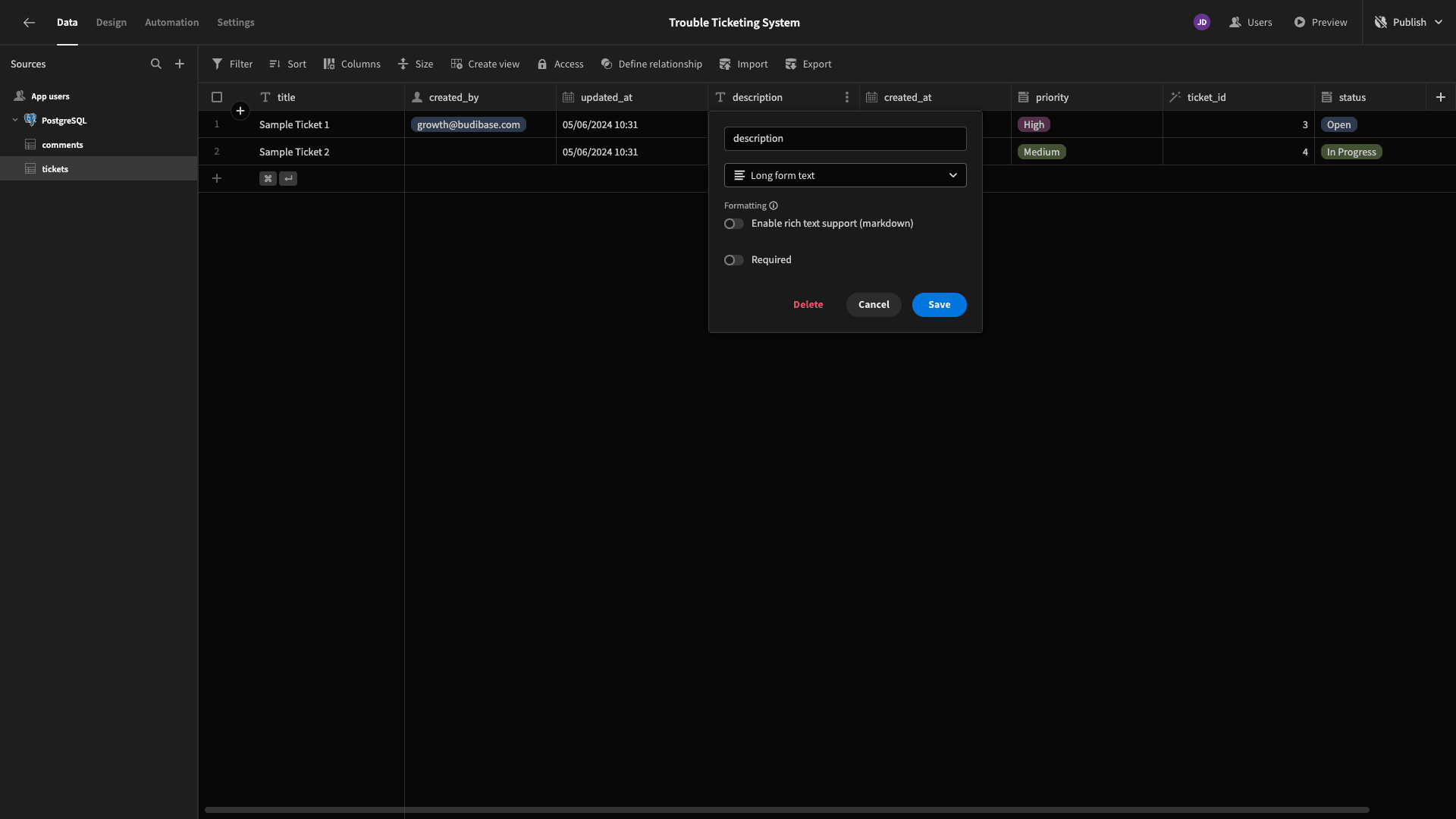
Task: Open the row Size option
Action: click(x=416, y=64)
